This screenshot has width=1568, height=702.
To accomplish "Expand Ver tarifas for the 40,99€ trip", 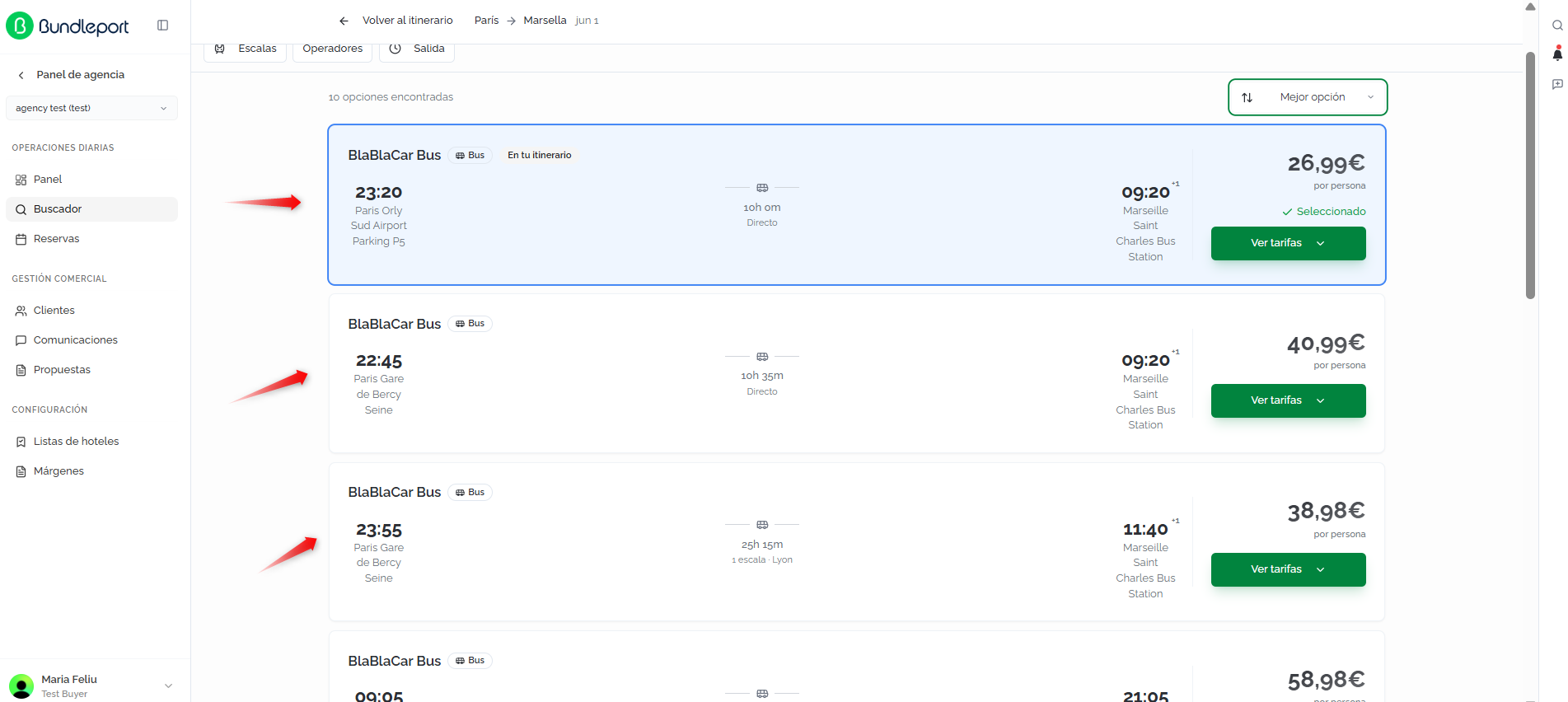I will coord(1288,400).
